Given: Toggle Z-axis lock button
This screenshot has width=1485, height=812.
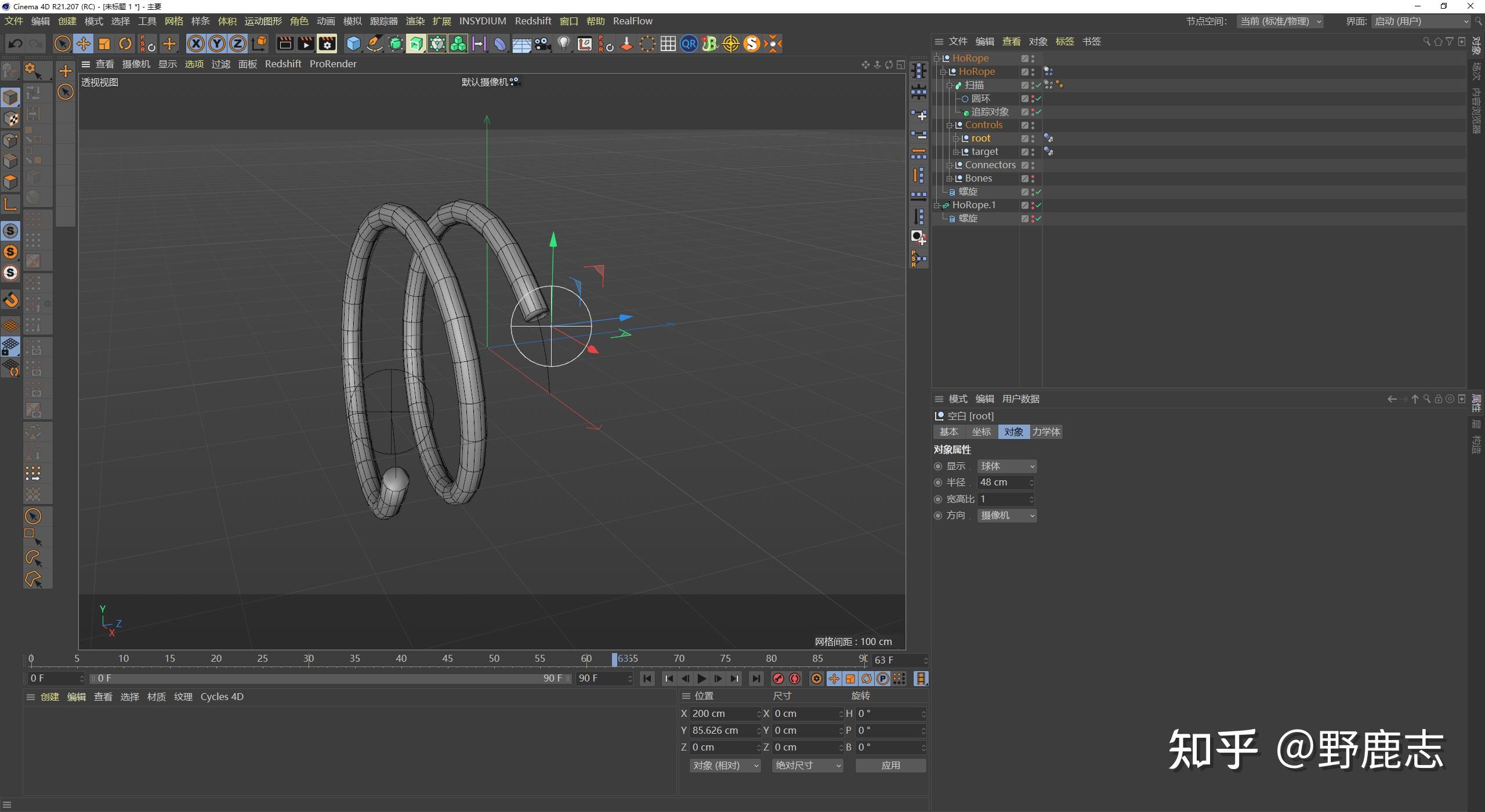Looking at the screenshot, I should coord(238,43).
